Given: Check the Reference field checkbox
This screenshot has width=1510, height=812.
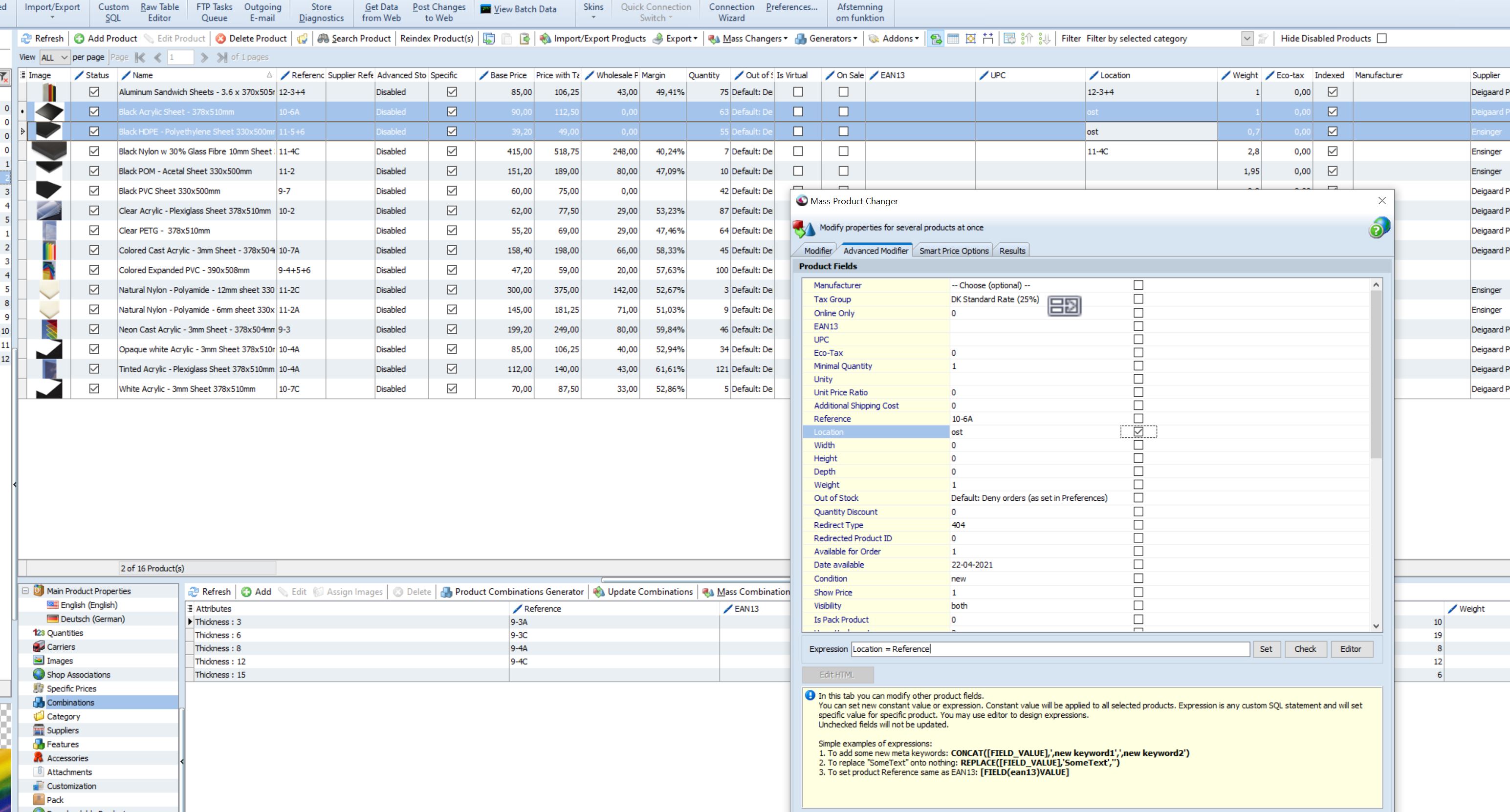Looking at the screenshot, I should (1138, 418).
